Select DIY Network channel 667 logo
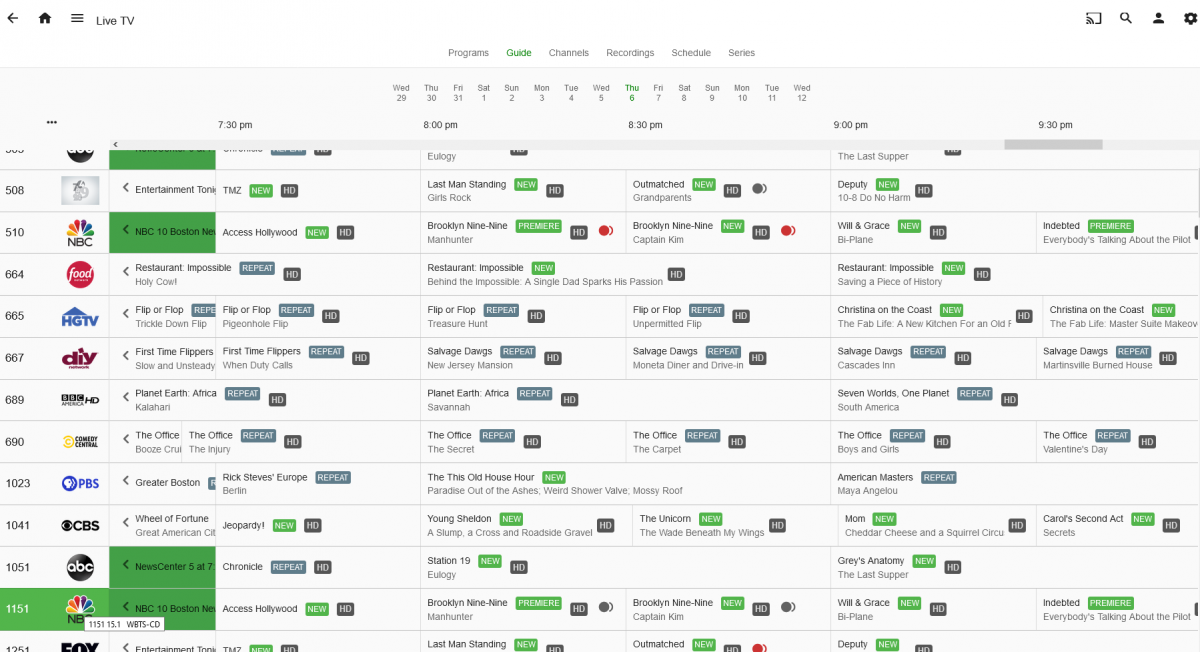This screenshot has height=652, width=1200. pyautogui.click(x=80, y=358)
